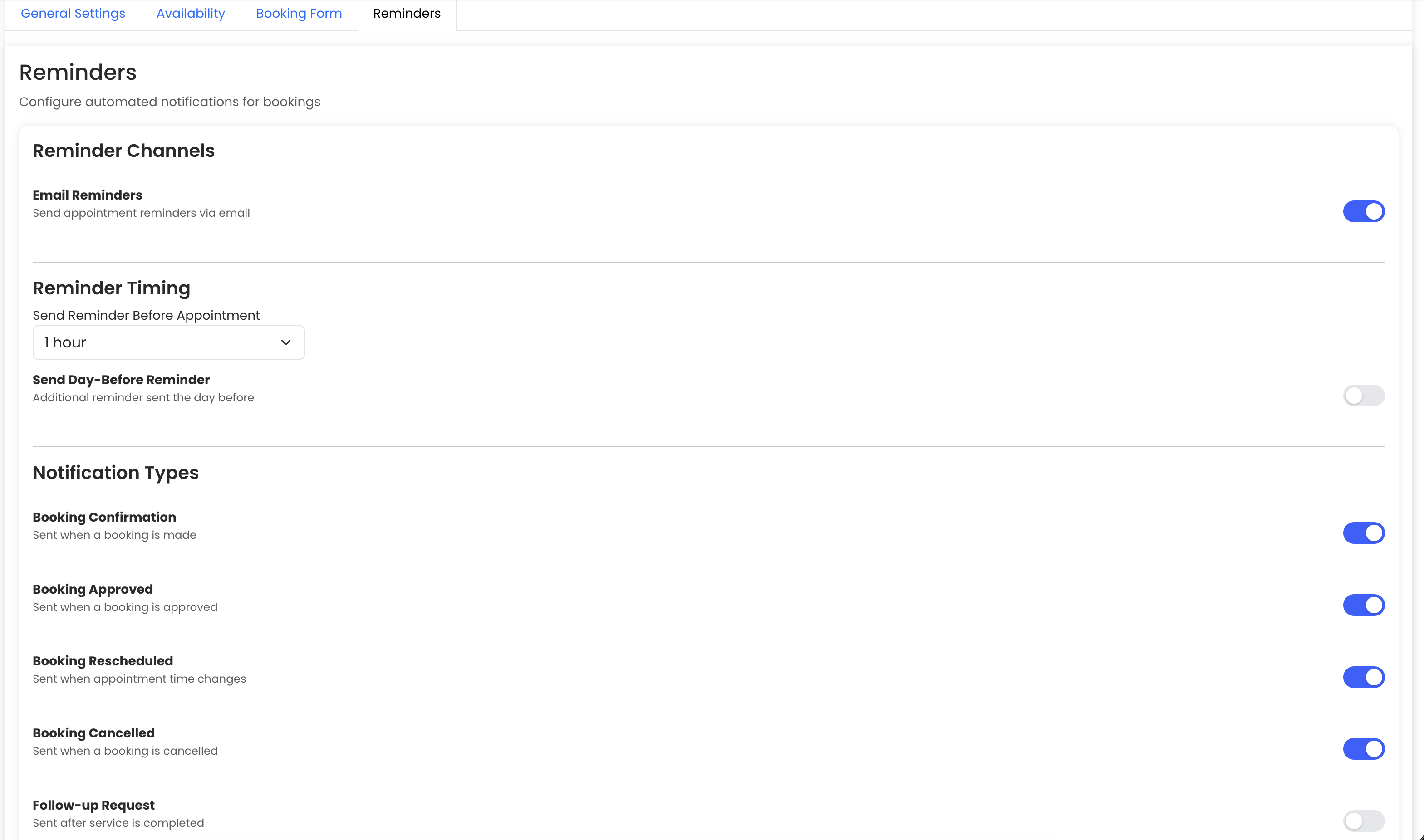Go to the Booking Form tab

pos(299,14)
